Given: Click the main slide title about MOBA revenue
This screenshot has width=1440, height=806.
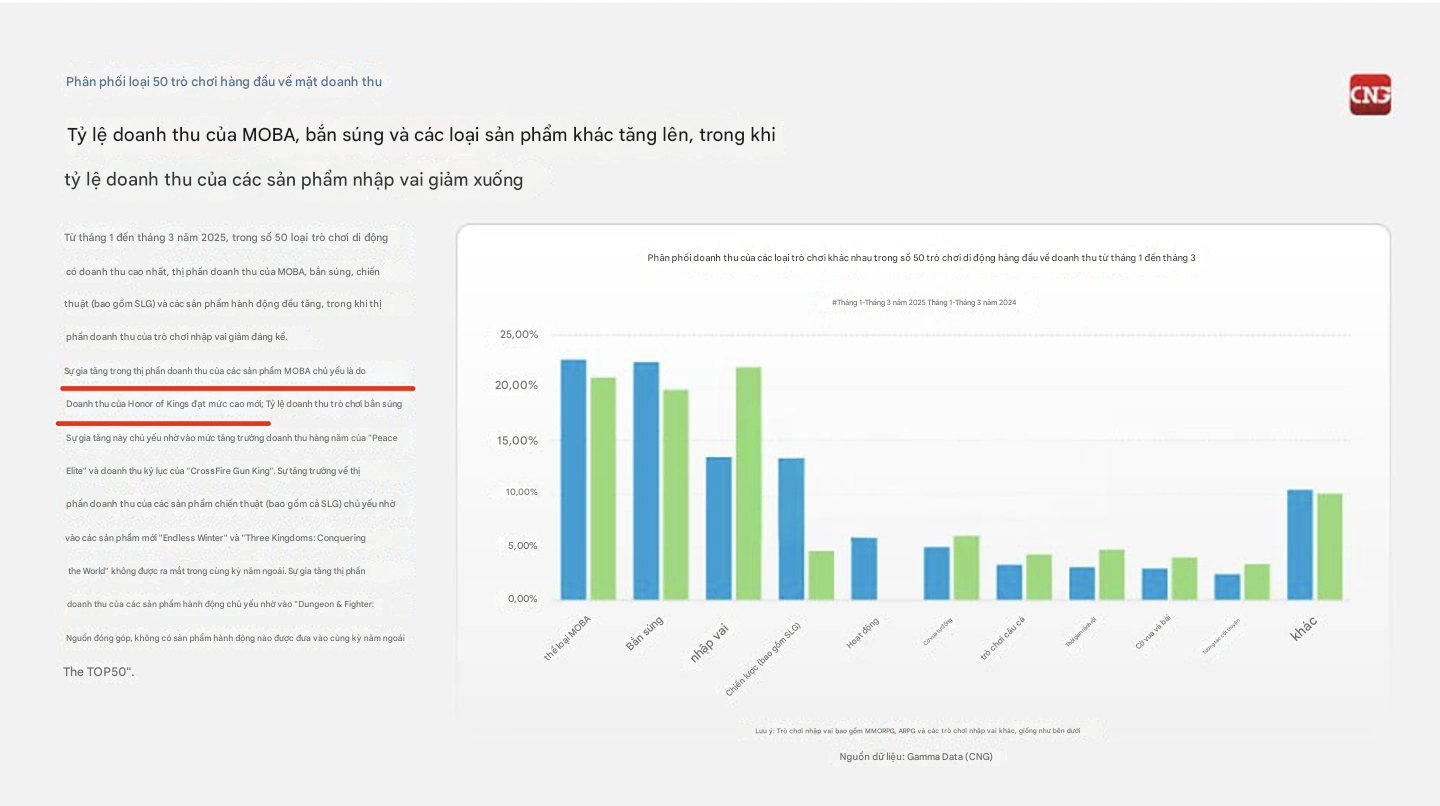Looking at the screenshot, I should click(421, 135).
